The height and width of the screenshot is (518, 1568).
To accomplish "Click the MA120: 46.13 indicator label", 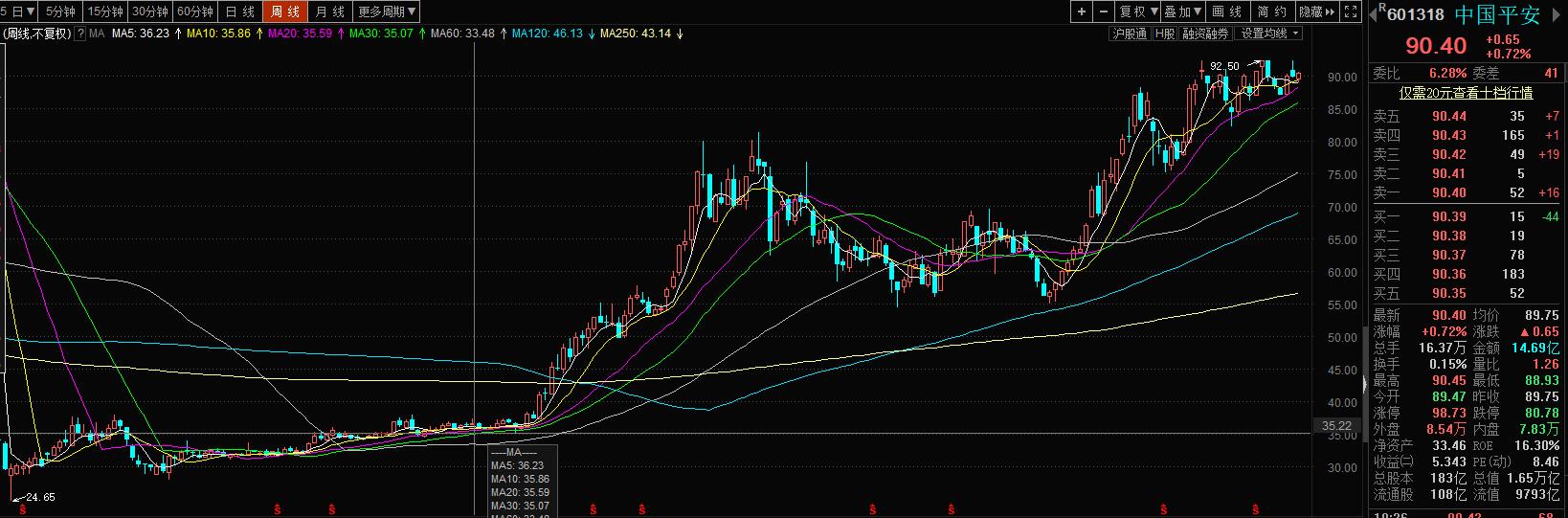I will coord(547,34).
